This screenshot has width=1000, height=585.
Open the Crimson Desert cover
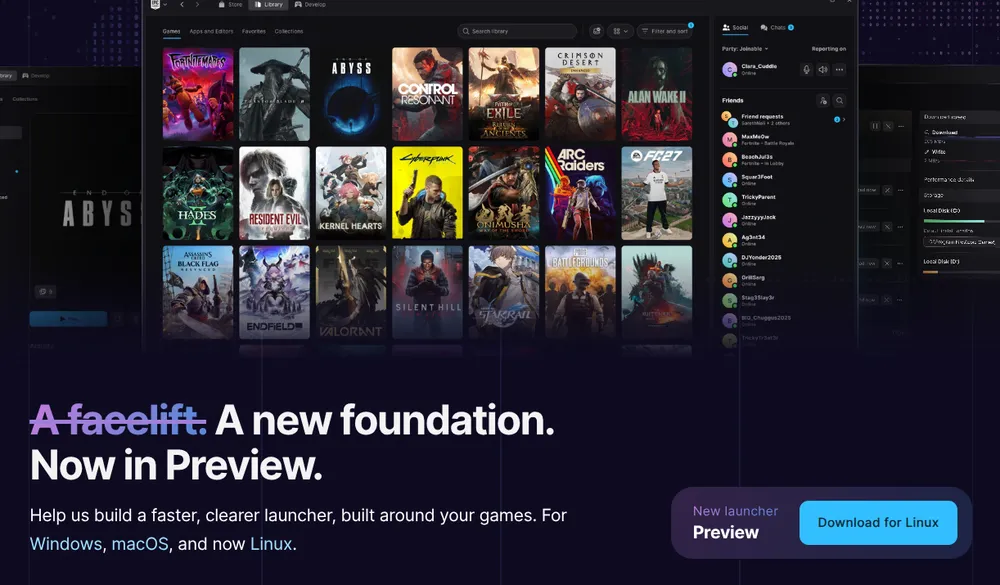pos(580,94)
